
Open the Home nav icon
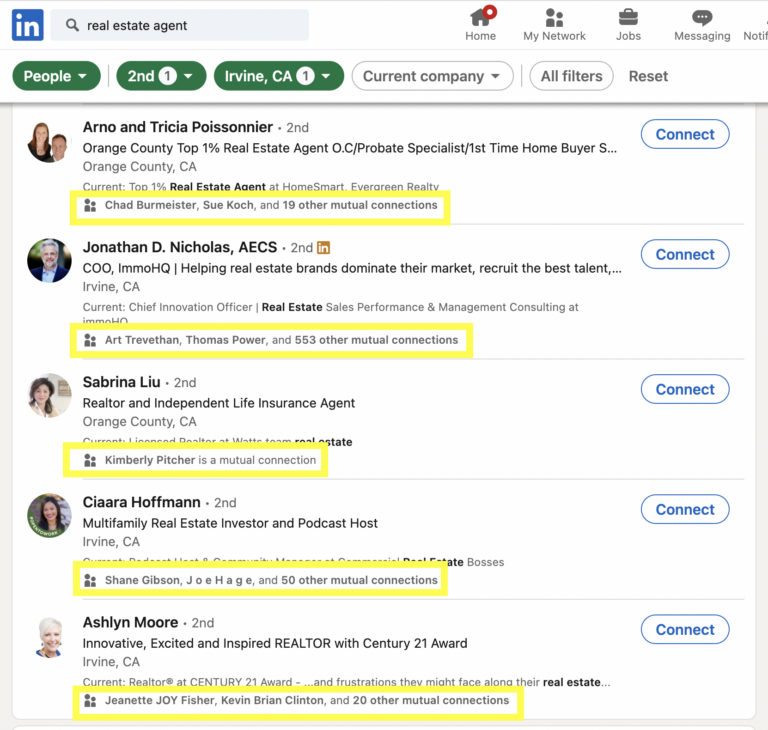point(482,17)
